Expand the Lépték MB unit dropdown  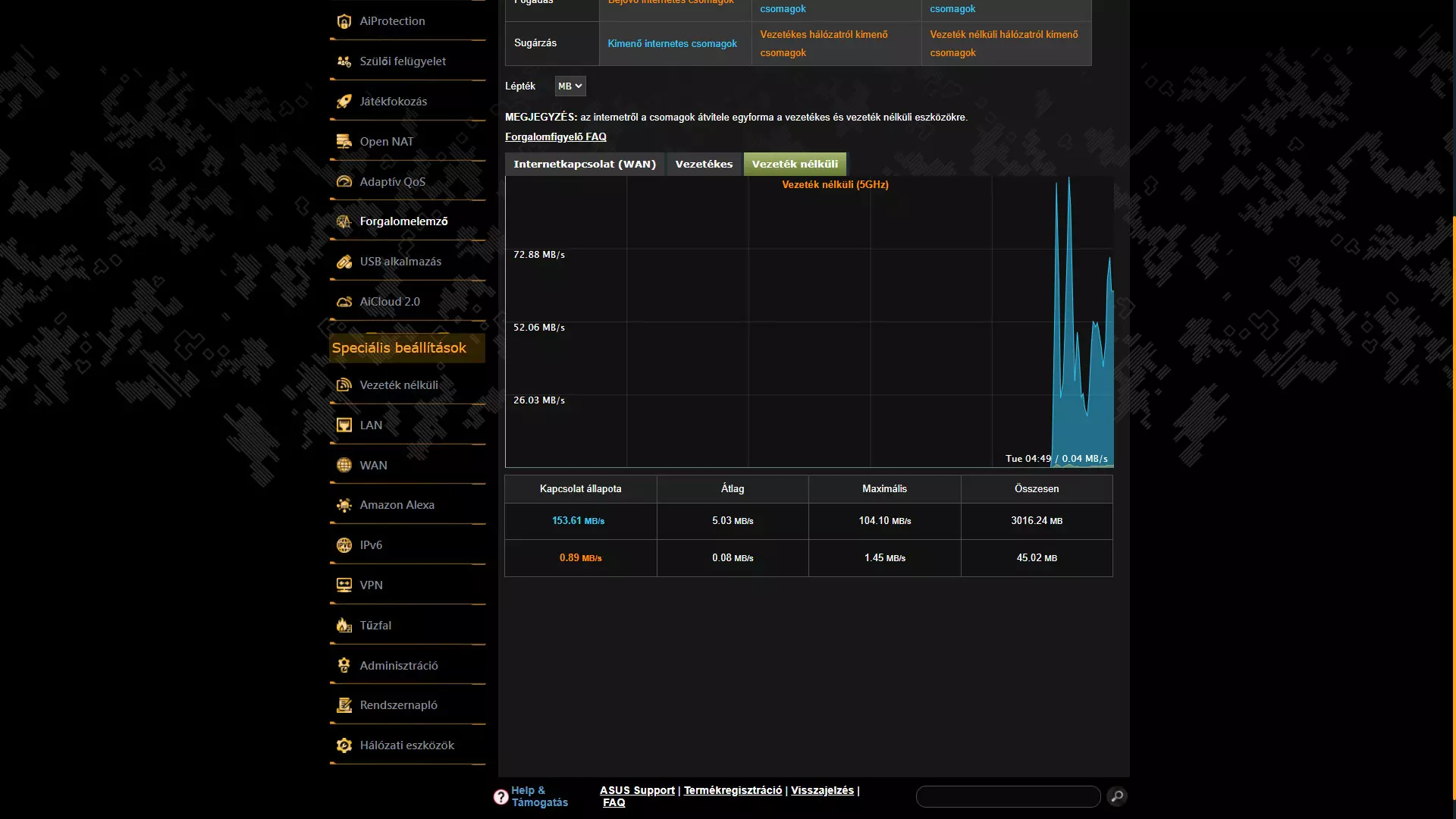pos(570,86)
